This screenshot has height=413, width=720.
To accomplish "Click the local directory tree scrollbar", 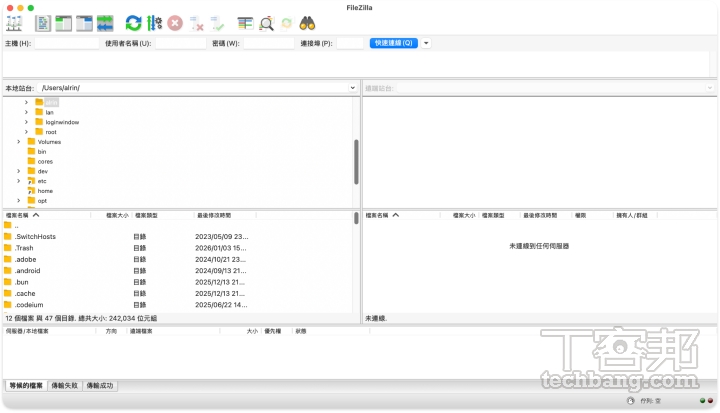I will (356, 160).
